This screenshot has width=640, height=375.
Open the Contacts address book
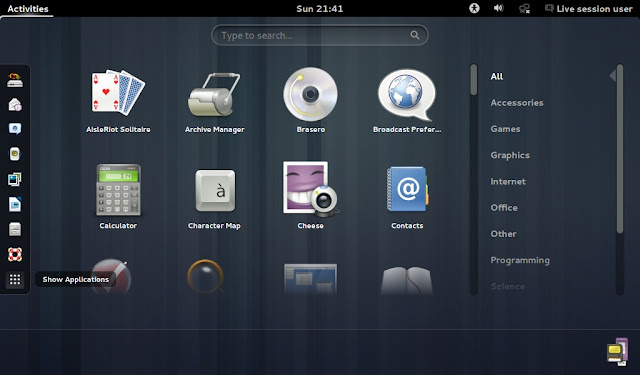click(407, 189)
